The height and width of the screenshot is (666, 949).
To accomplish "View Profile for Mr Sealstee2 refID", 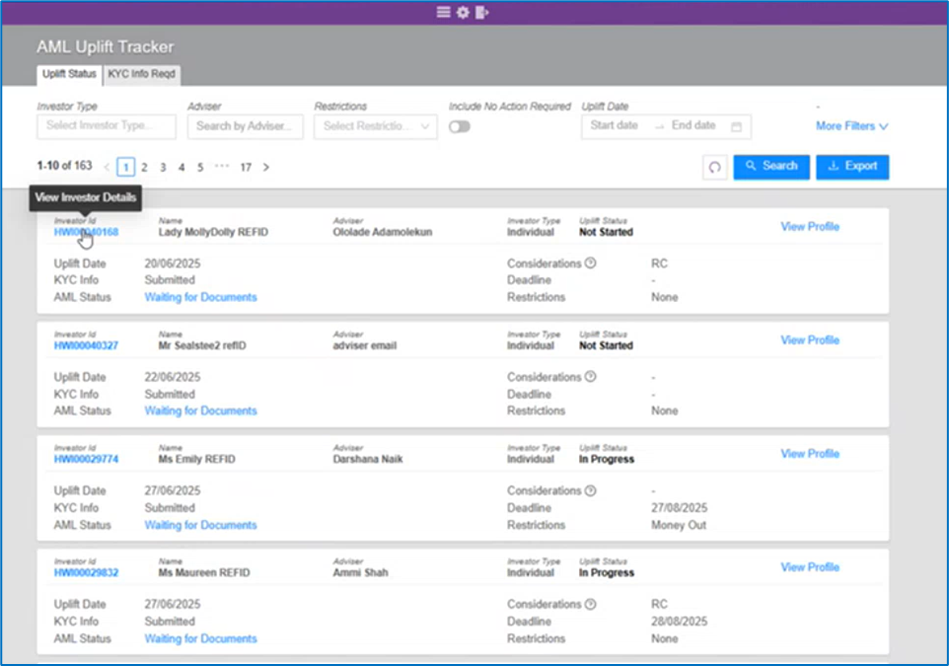I will (809, 340).
